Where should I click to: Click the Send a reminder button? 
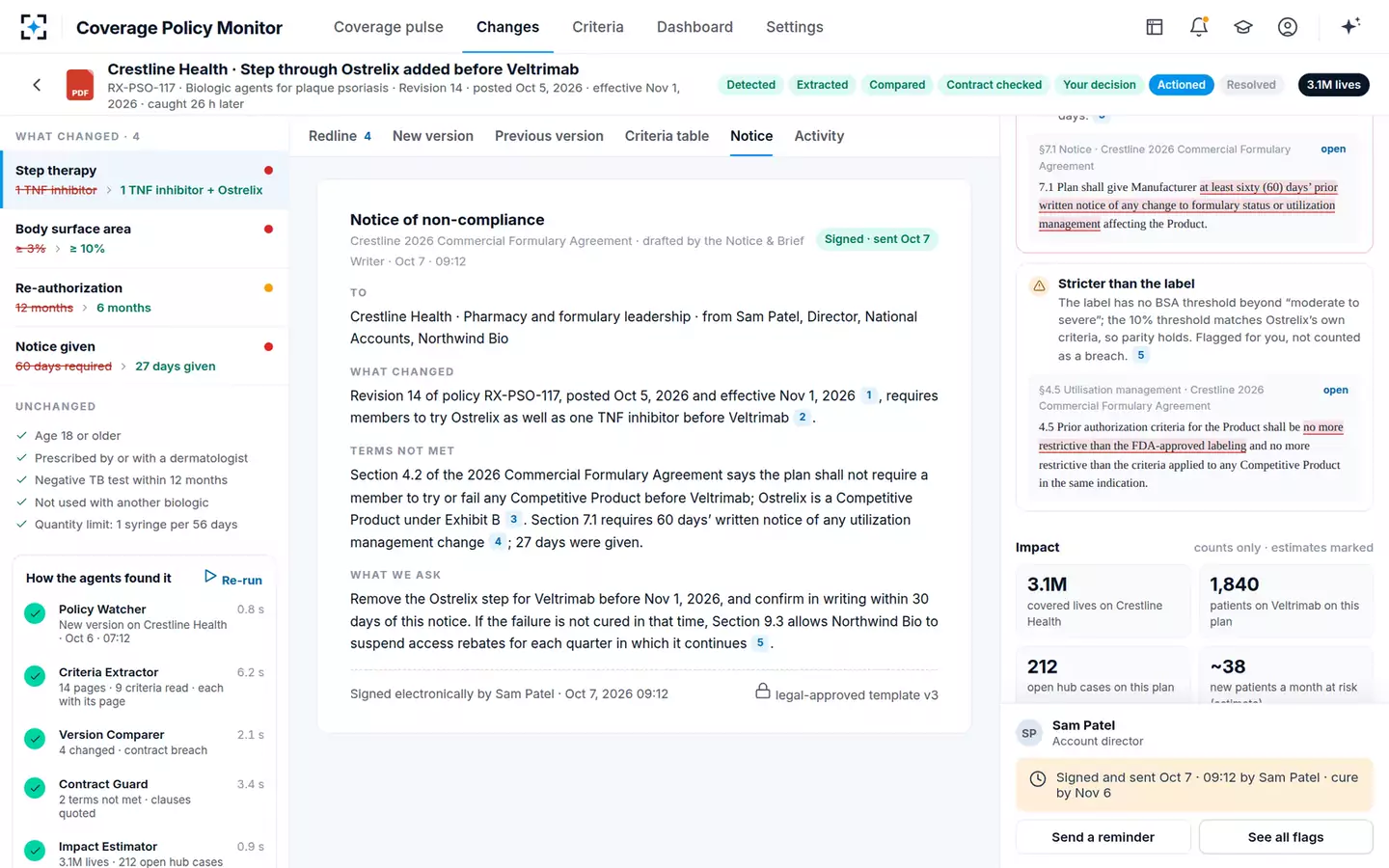1103,837
